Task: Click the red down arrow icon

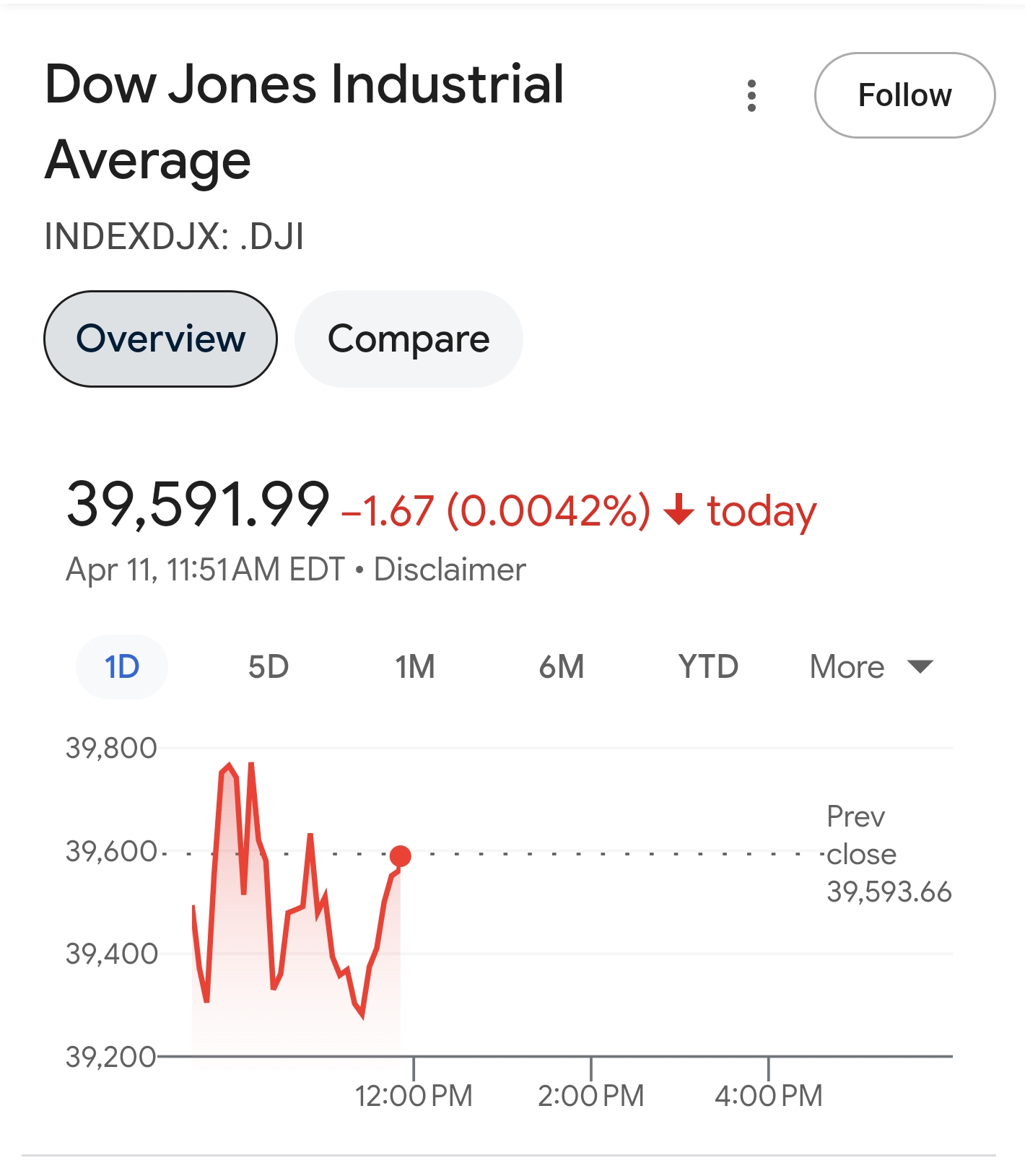Action: click(x=679, y=510)
